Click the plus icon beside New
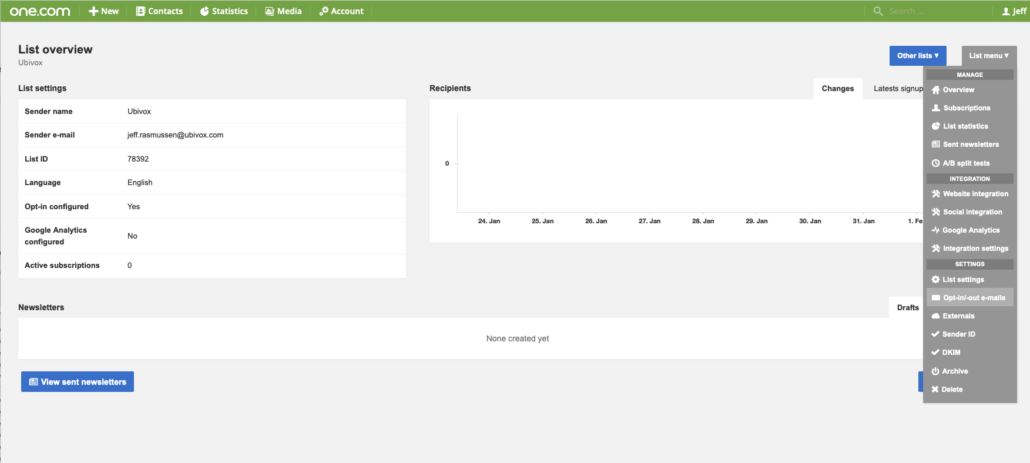The width and height of the screenshot is (1030, 463). point(93,11)
